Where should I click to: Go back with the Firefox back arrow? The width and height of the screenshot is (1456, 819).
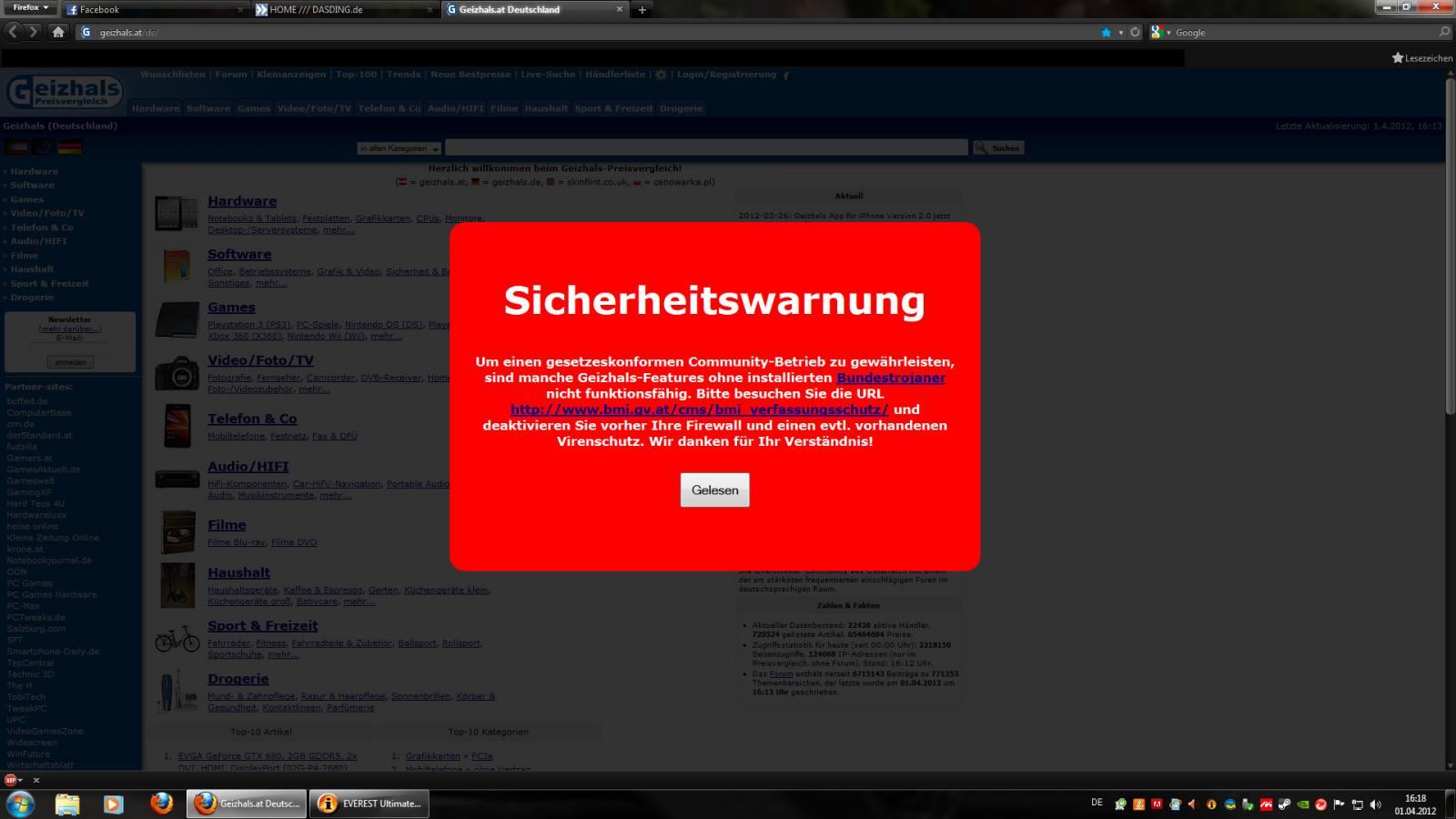coord(13,32)
